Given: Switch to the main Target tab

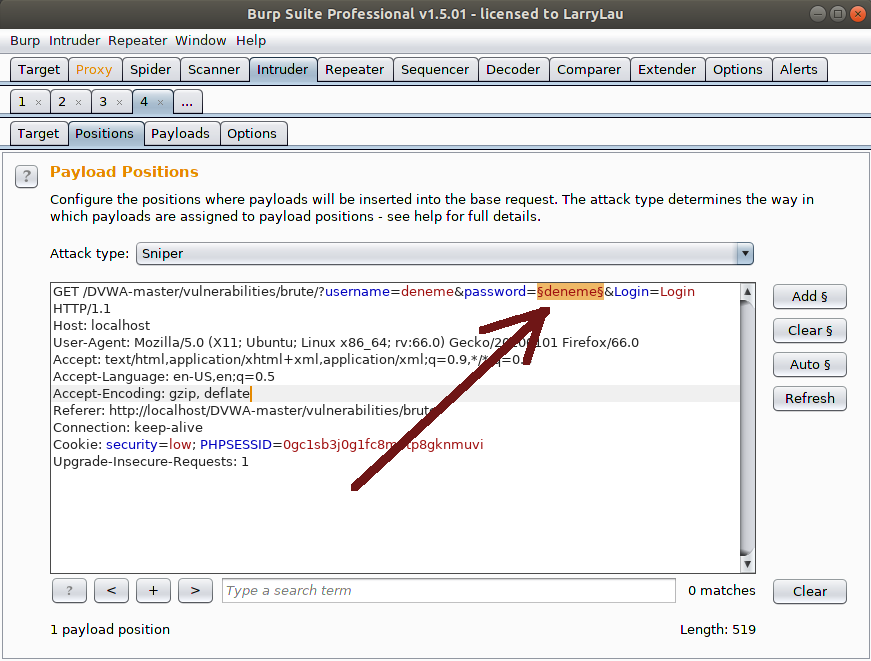Looking at the screenshot, I should (x=39, y=69).
